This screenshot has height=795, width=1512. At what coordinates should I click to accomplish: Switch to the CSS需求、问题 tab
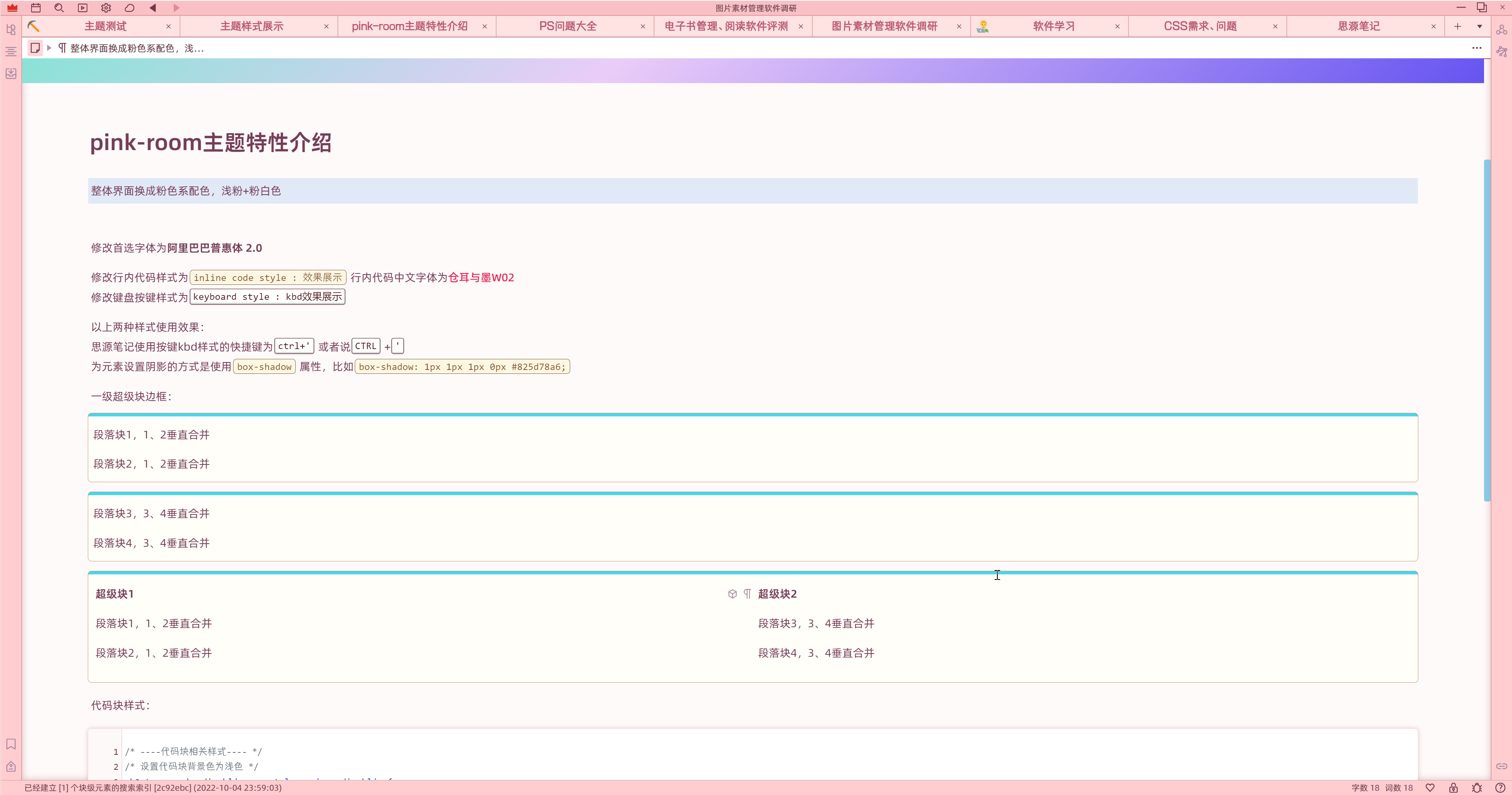[x=1200, y=26]
